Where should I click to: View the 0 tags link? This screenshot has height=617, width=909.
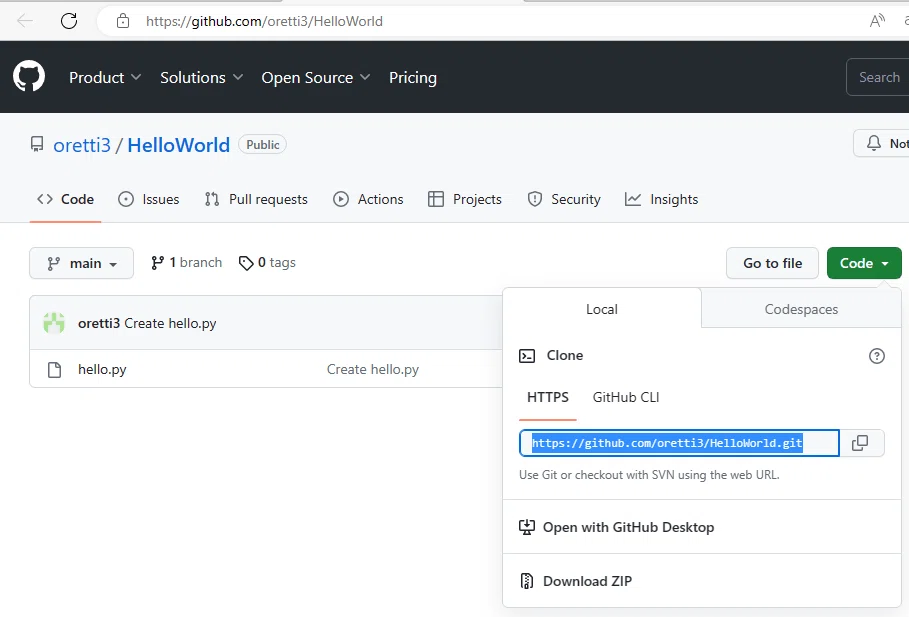(x=267, y=263)
